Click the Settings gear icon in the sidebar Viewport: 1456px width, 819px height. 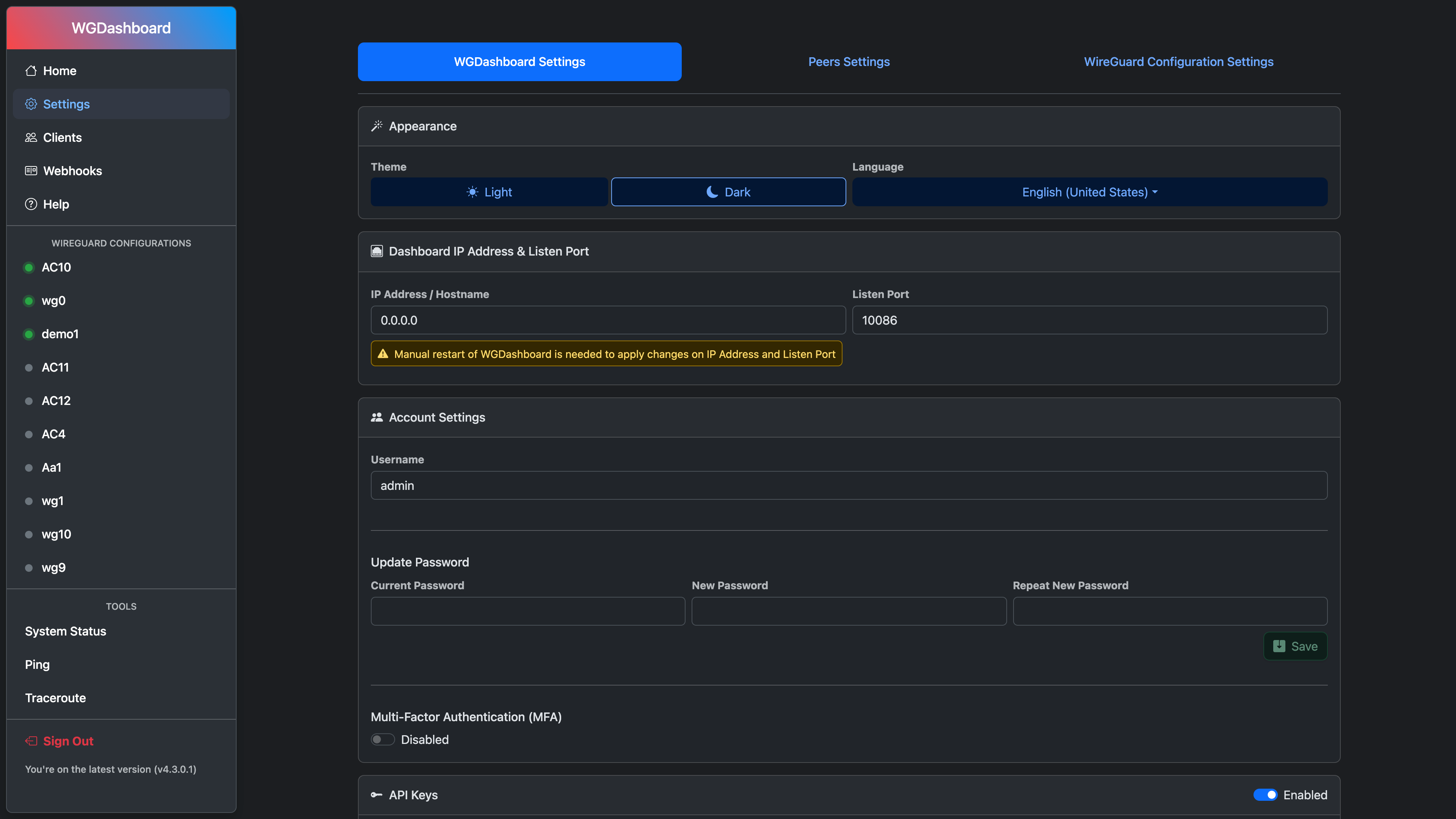point(31,104)
